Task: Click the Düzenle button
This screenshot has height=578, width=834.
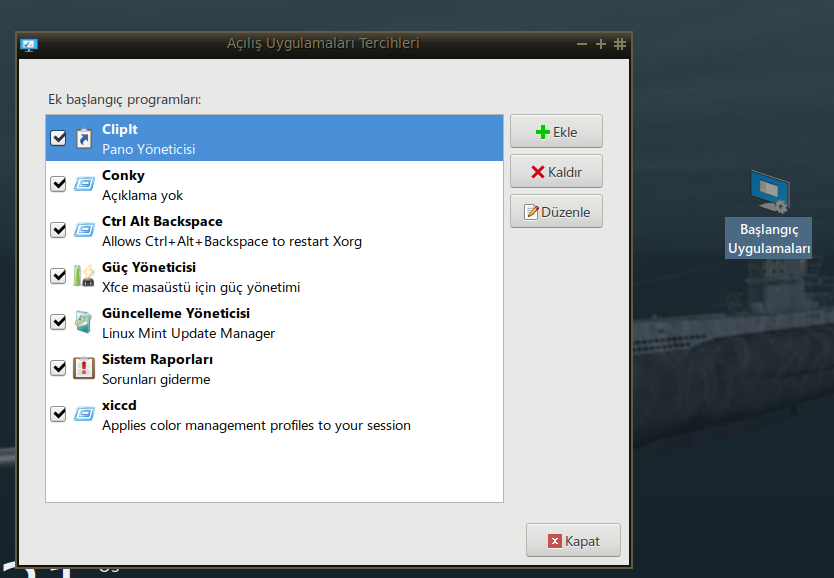Action: 556,211
